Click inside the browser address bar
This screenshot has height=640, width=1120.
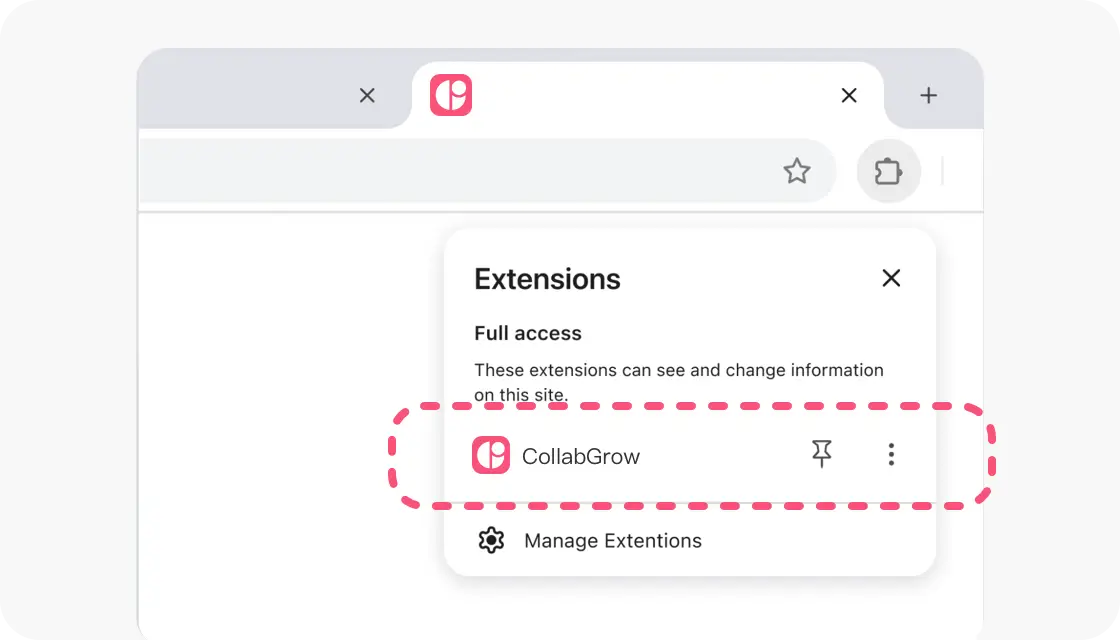tap(450, 171)
